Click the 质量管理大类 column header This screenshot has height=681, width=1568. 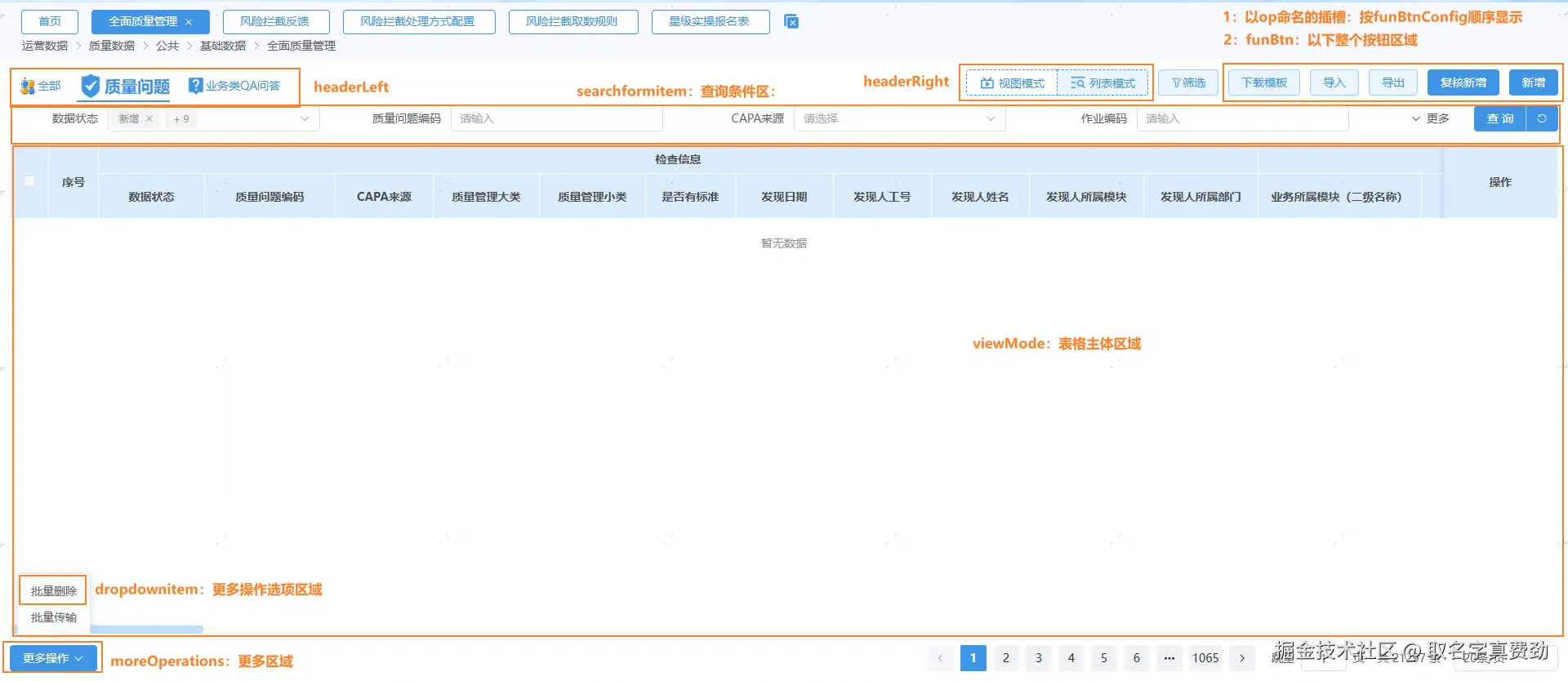tap(486, 197)
